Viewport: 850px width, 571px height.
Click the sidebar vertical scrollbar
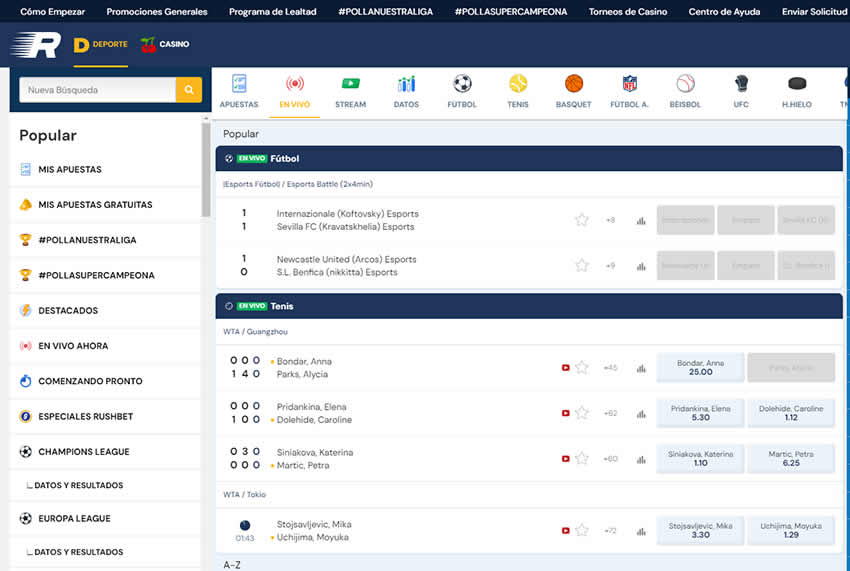coord(206,169)
